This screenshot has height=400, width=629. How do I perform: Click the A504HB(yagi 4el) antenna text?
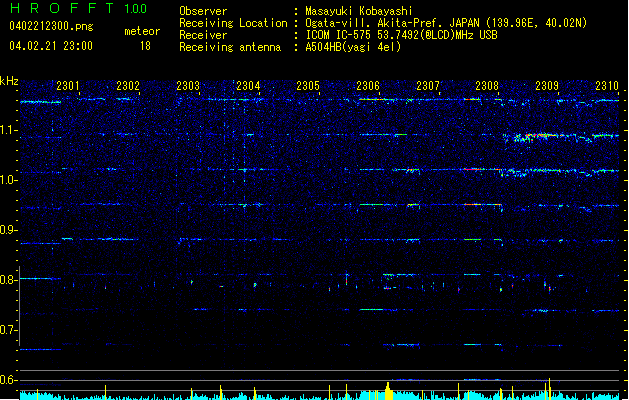353,47
